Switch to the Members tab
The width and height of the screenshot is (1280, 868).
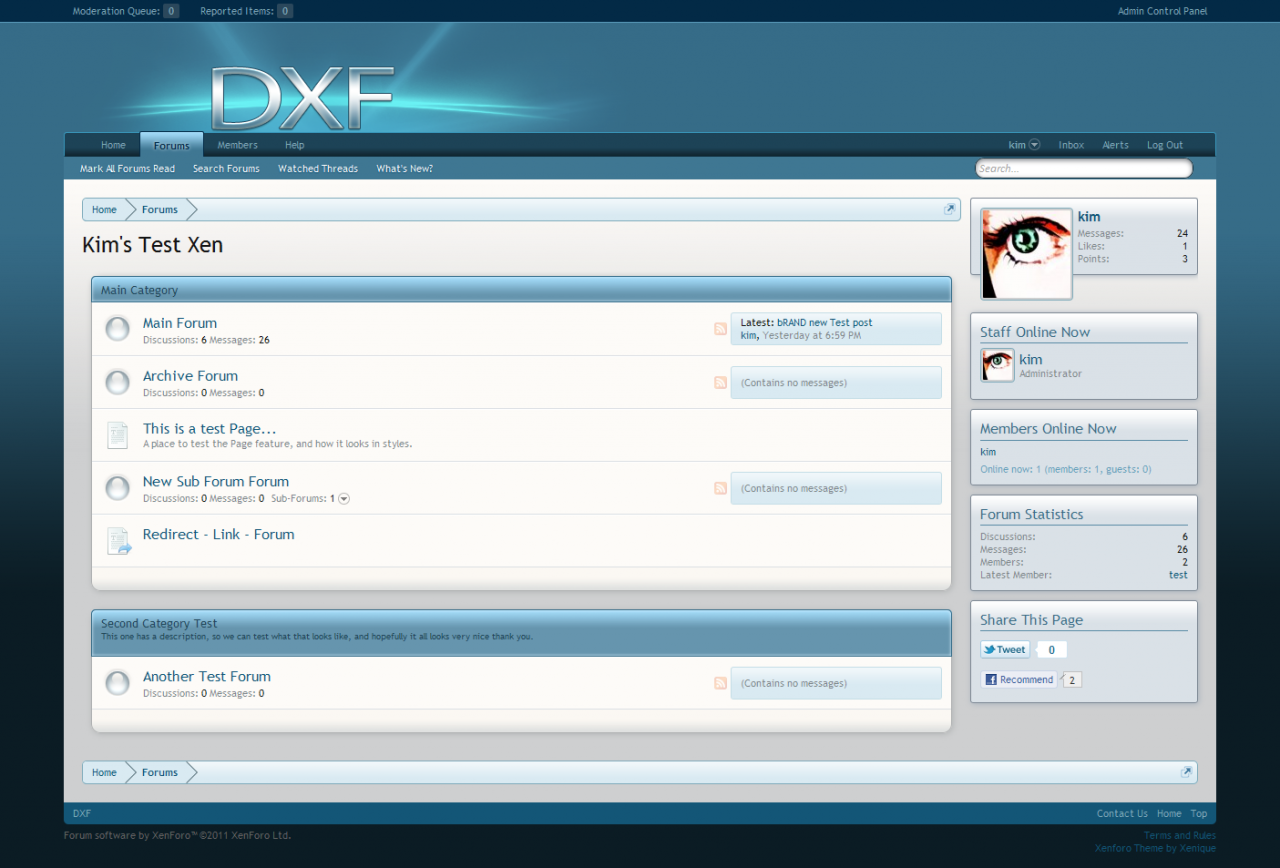(x=237, y=145)
